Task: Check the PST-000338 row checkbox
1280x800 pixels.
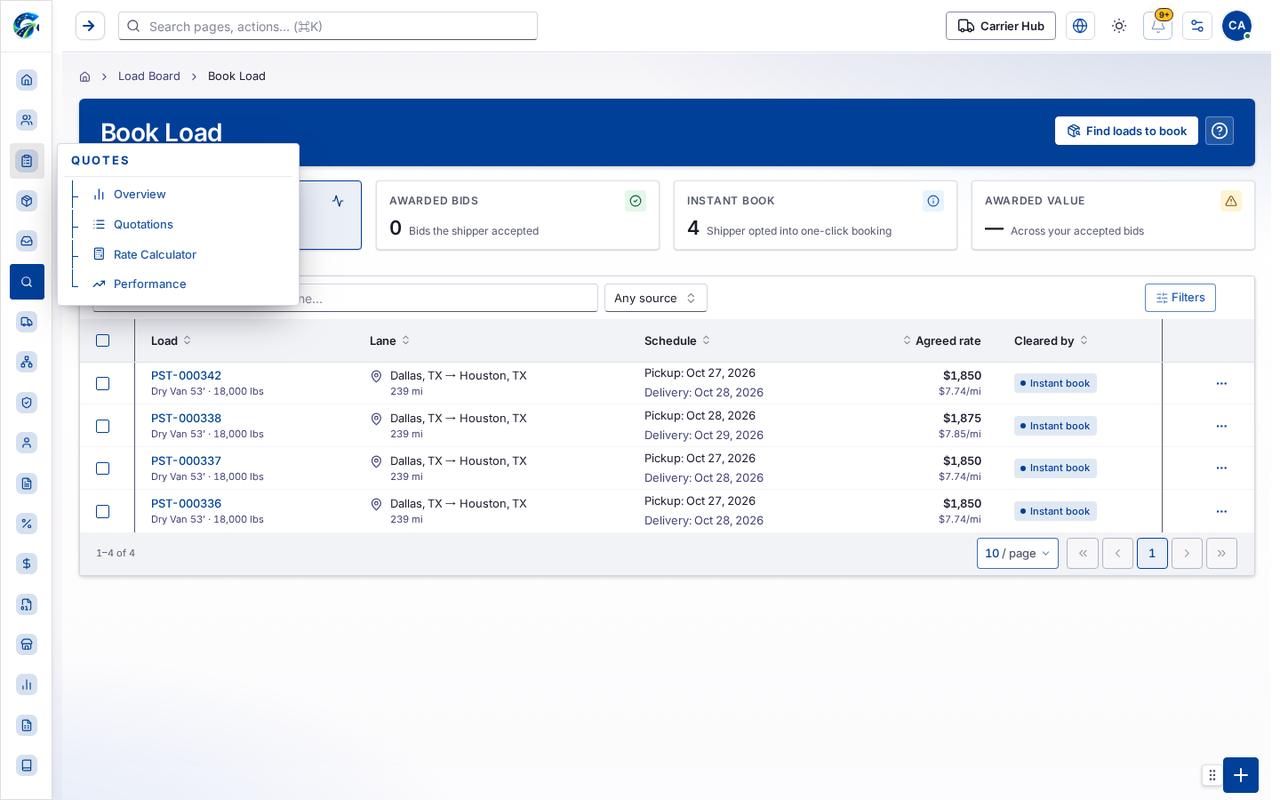Action: pos(102,426)
